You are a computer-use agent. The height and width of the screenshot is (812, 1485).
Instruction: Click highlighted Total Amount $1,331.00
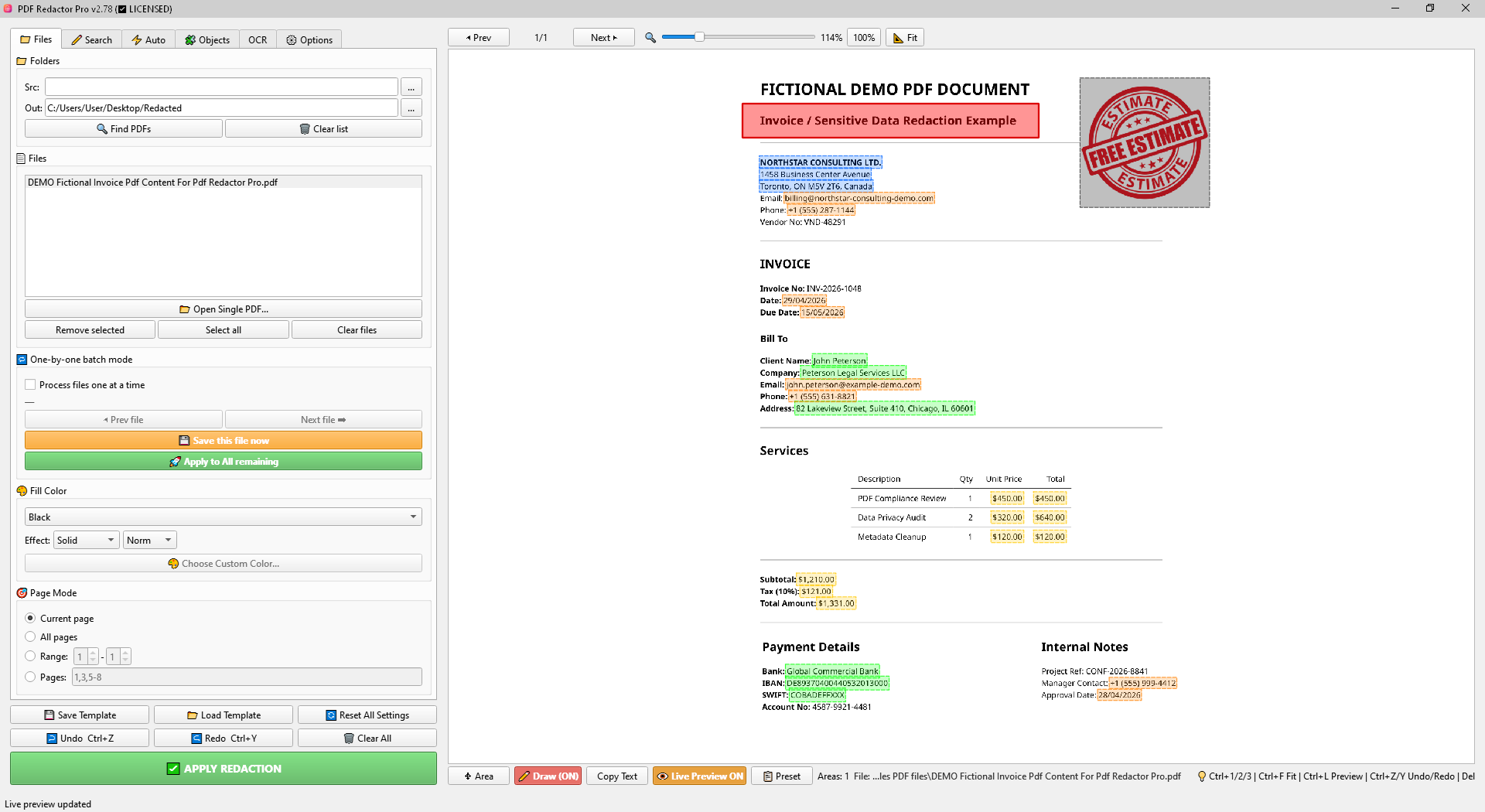[x=836, y=603]
